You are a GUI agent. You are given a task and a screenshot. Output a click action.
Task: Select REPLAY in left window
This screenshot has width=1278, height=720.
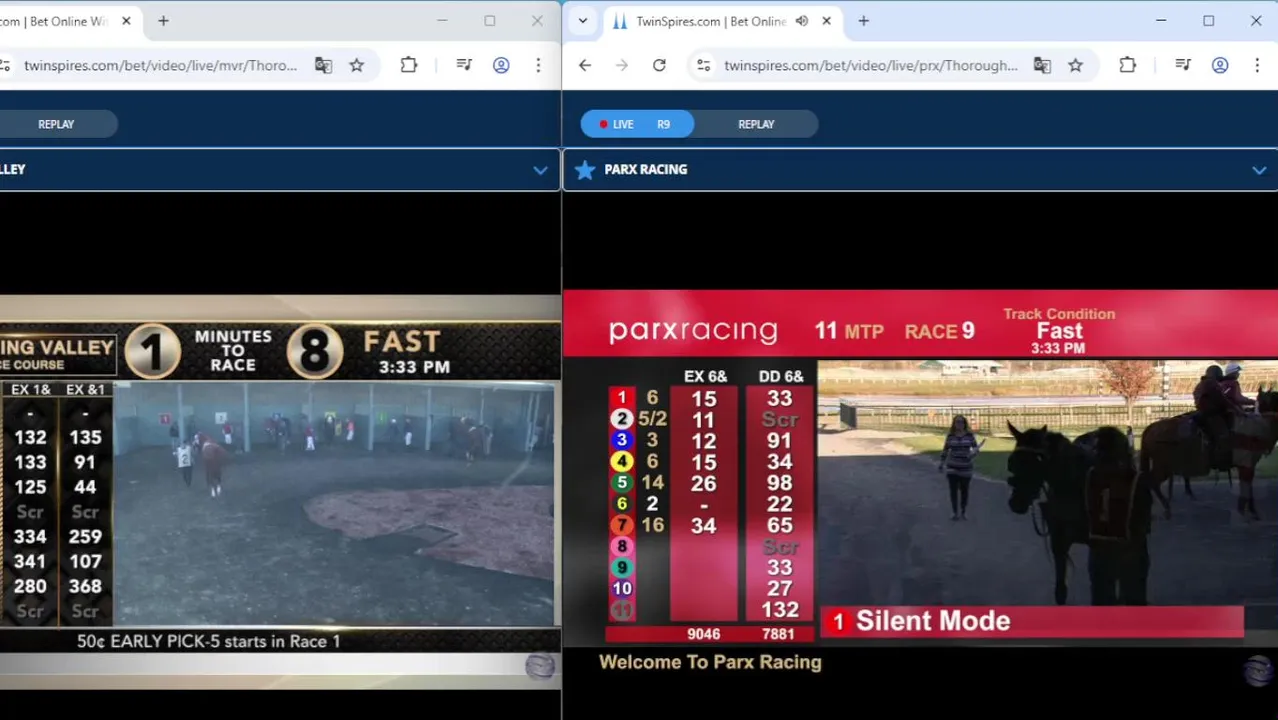56,124
